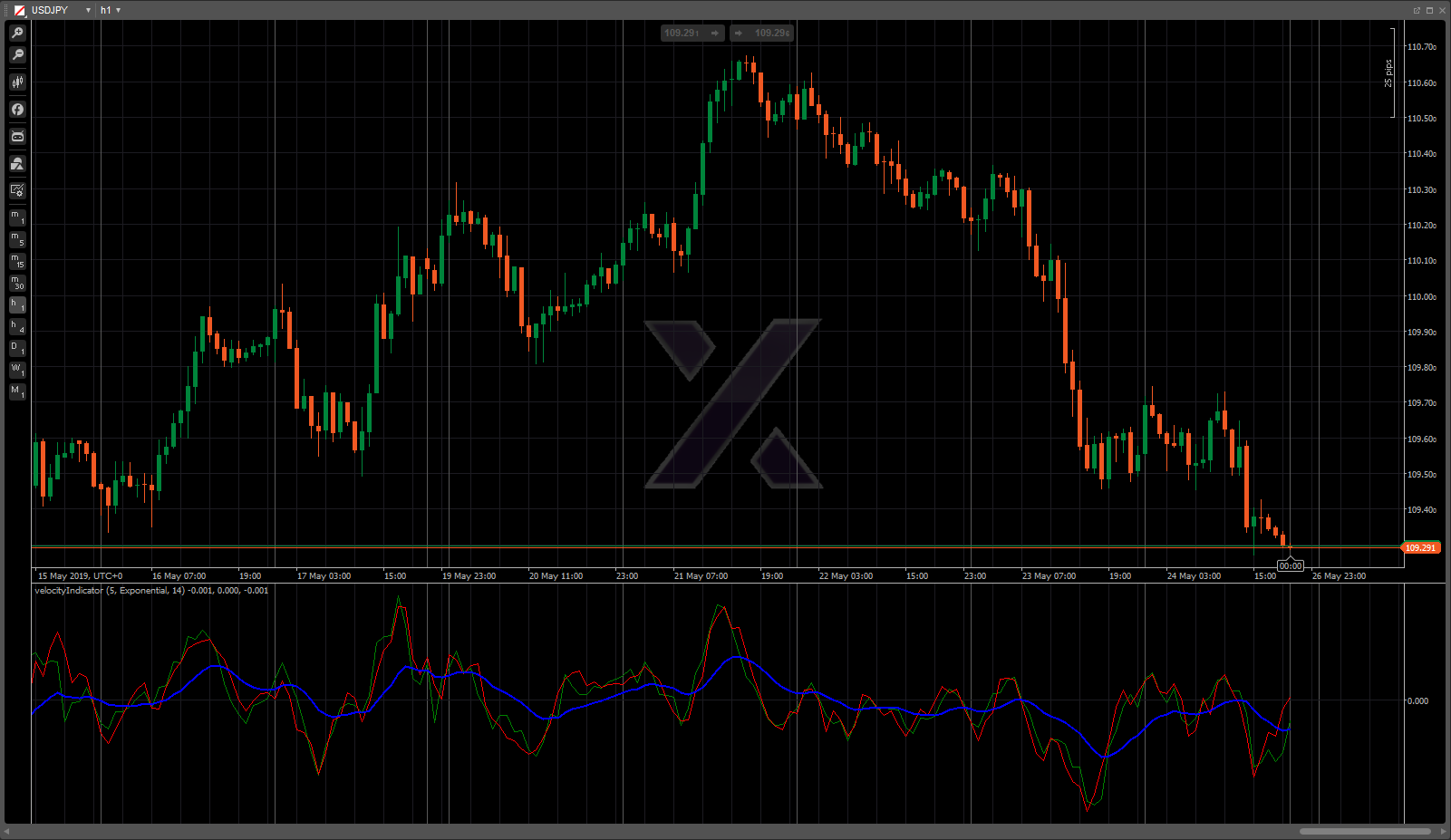Click the sell button at 109.291
1451x840 pixels.
click(692, 34)
